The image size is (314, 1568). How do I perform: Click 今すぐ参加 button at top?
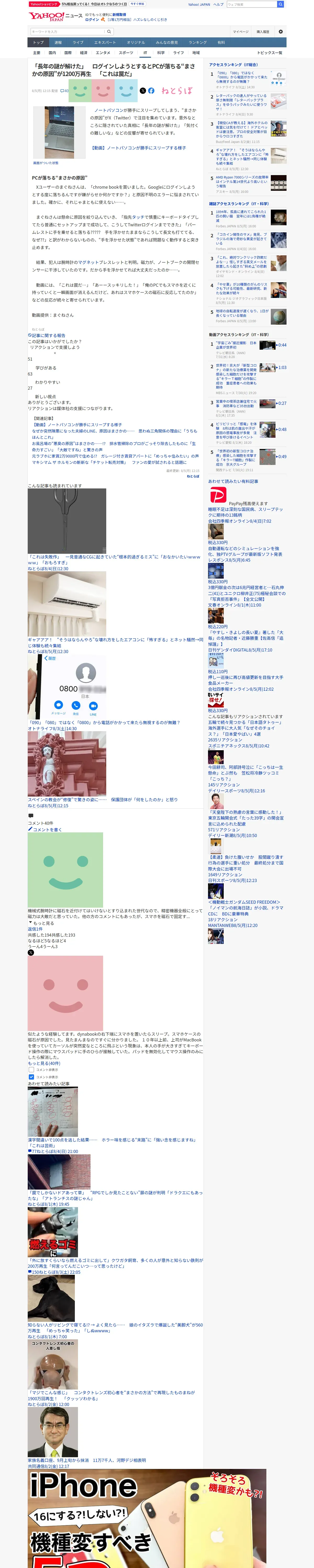137,4
